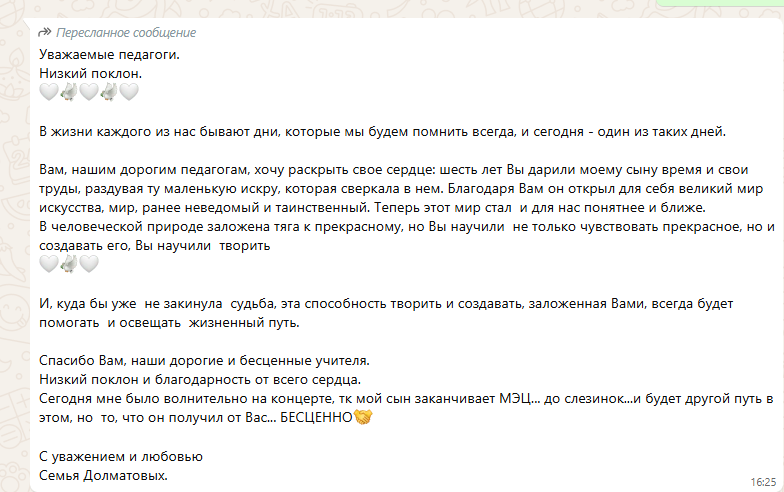784x492 pixels.
Task: Click the 'С уважением и любовью' line
Action: (121, 456)
